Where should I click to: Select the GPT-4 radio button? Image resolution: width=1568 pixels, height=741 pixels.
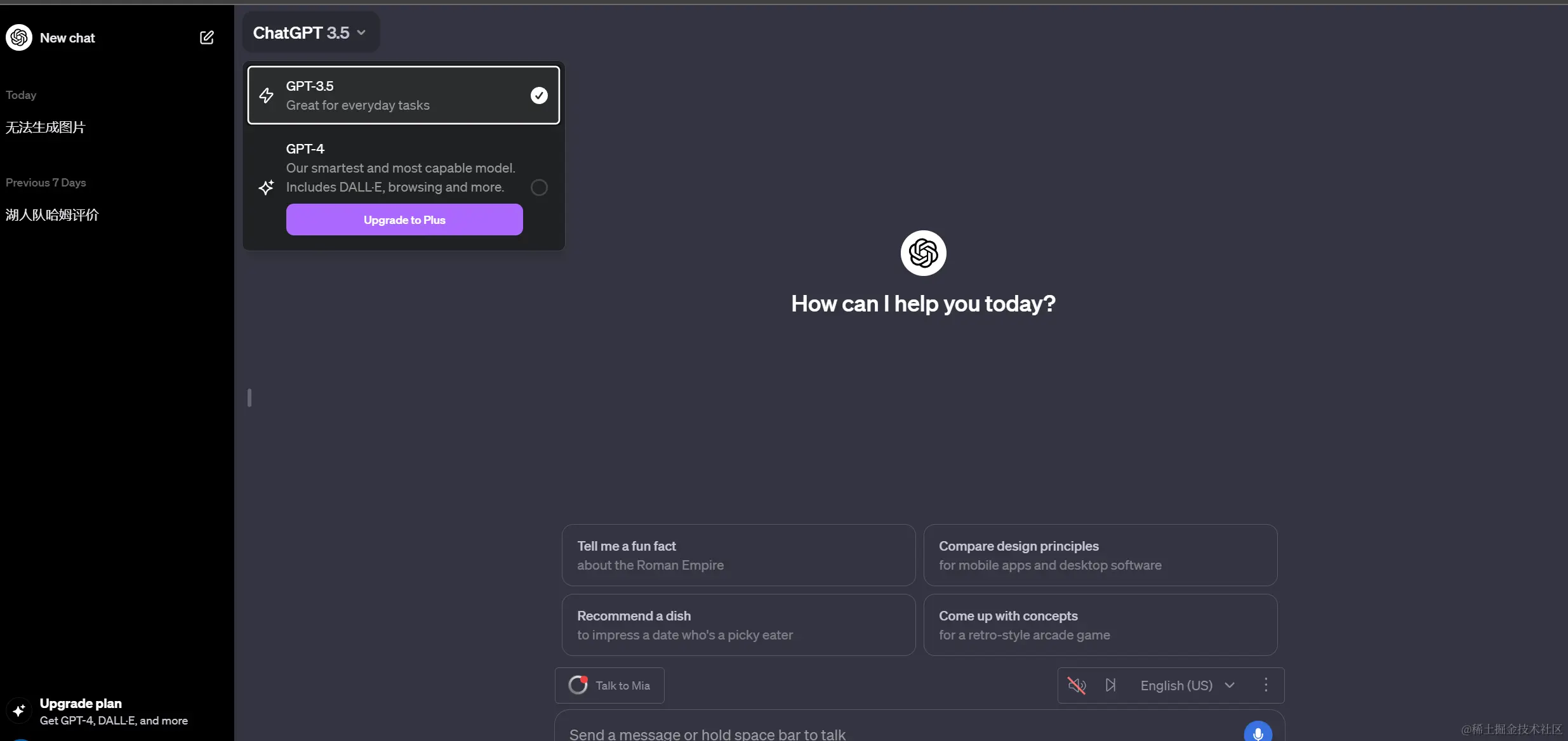pos(539,187)
